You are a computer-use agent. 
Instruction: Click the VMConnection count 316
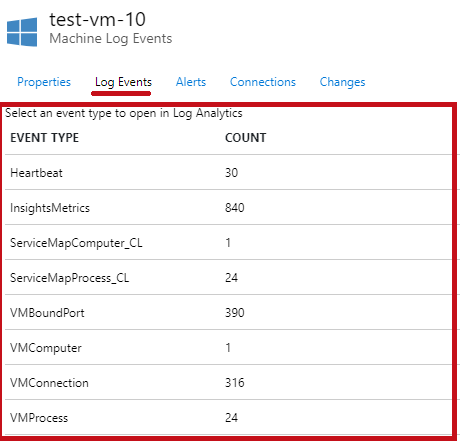(x=235, y=383)
